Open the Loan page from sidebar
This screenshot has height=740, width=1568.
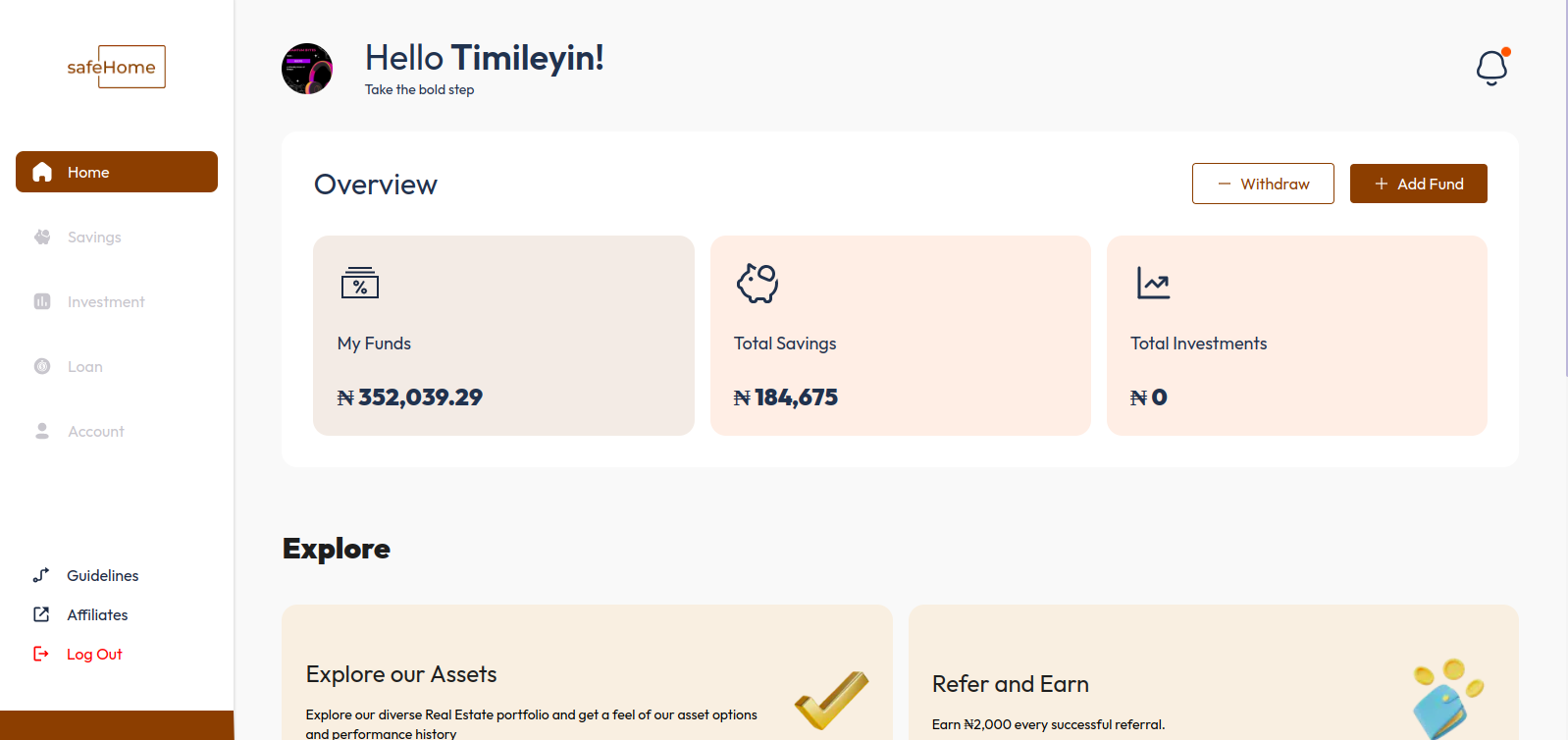point(84,366)
